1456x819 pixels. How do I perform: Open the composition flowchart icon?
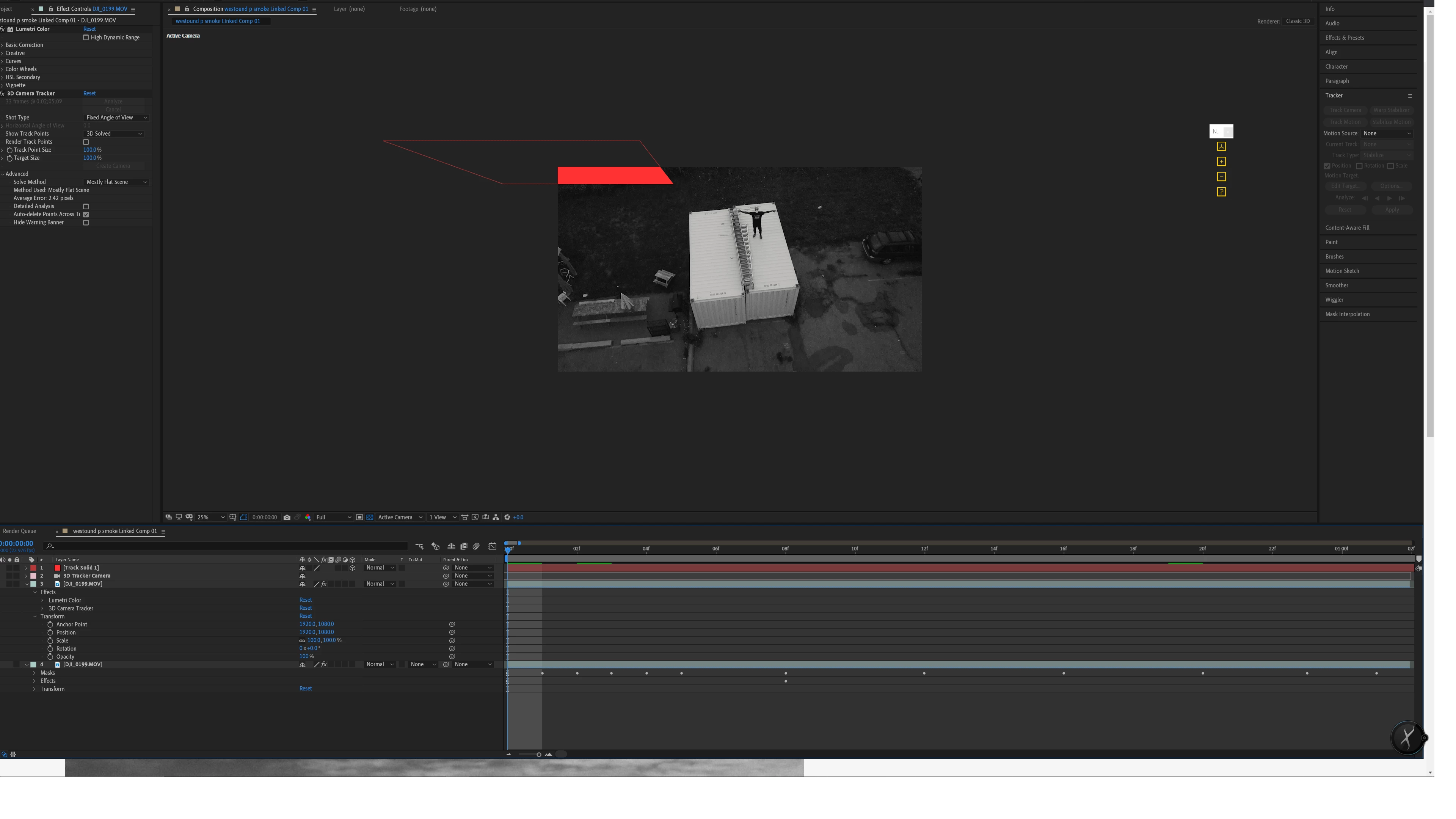(x=496, y=517)
